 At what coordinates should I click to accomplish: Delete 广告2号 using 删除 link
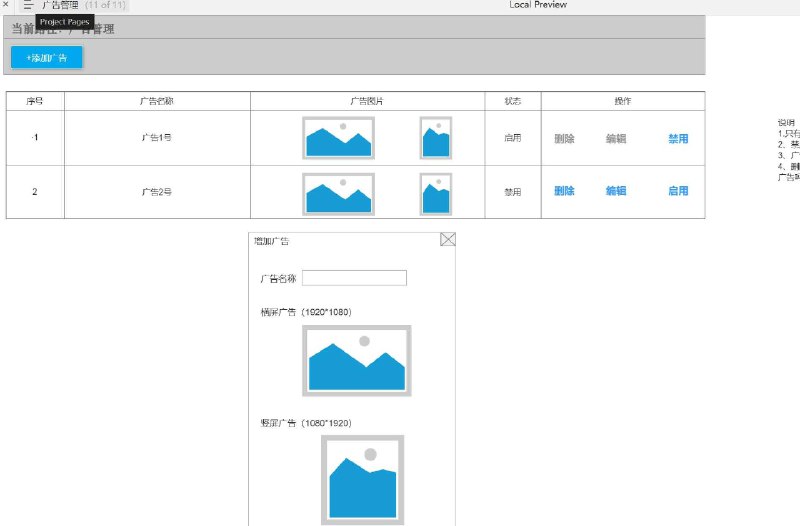click(x=564, y=191)
